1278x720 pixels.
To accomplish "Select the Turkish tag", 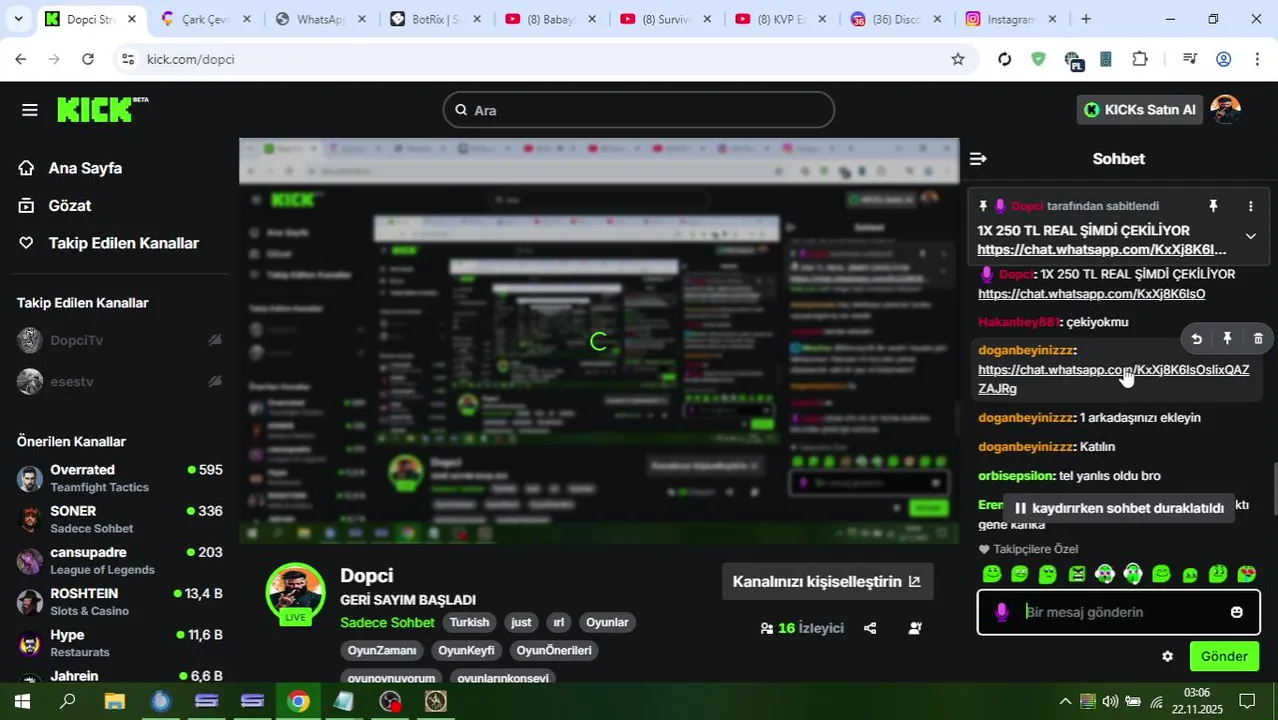I will (x=469, y=622).
